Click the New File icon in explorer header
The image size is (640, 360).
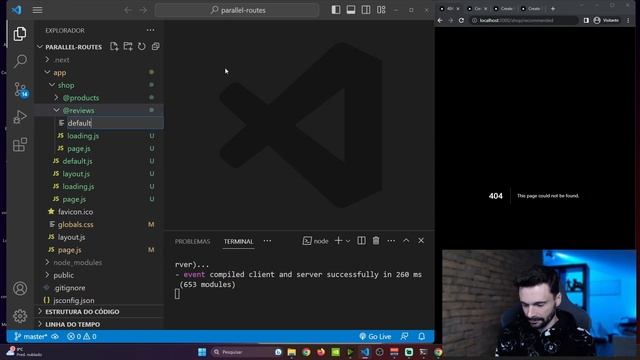click(x=114, y=47)
